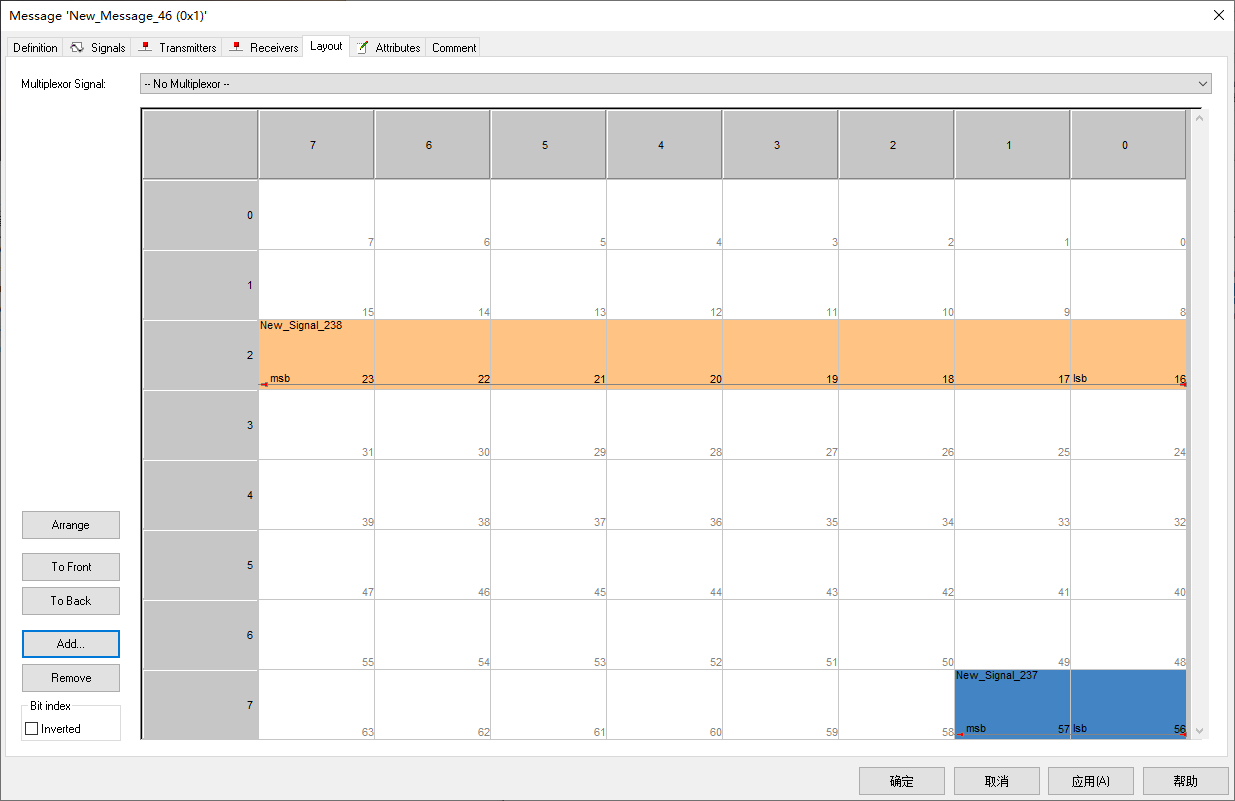Open the Attributes tab
Image resolution: width=1235 pixels, height=801 pixels.
[388, 48]
